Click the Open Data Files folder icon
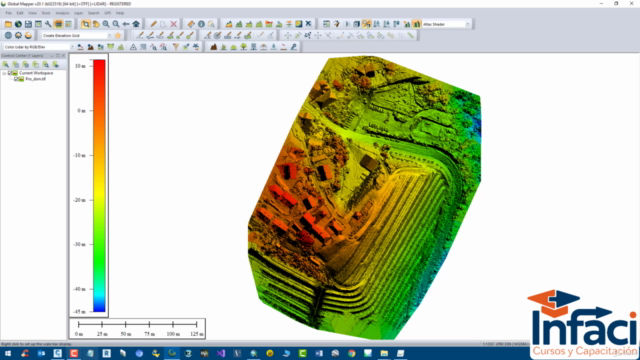 click(x=8, y=24)
